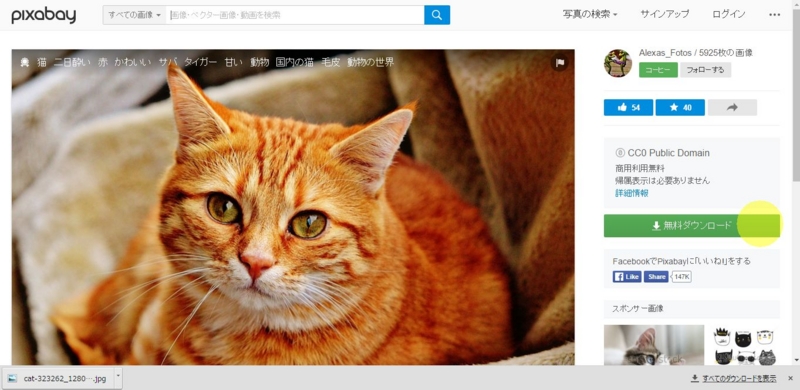Image resolution: width=800 pixels, height=390 pixels.
Task: Select the サバ tag
Action: click(x=167, y=62)
